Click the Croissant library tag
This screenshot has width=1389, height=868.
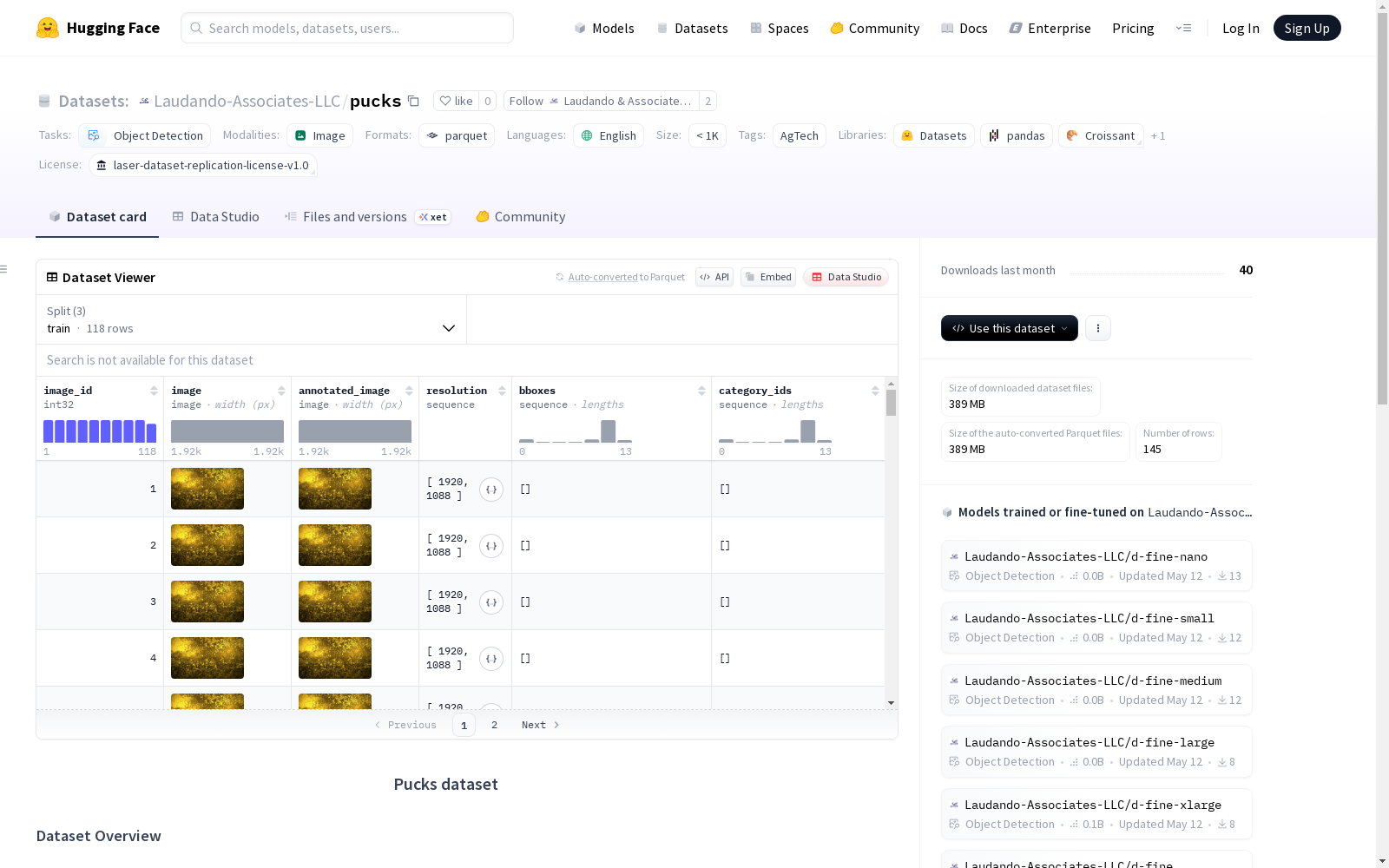(x=1101, y=135)
